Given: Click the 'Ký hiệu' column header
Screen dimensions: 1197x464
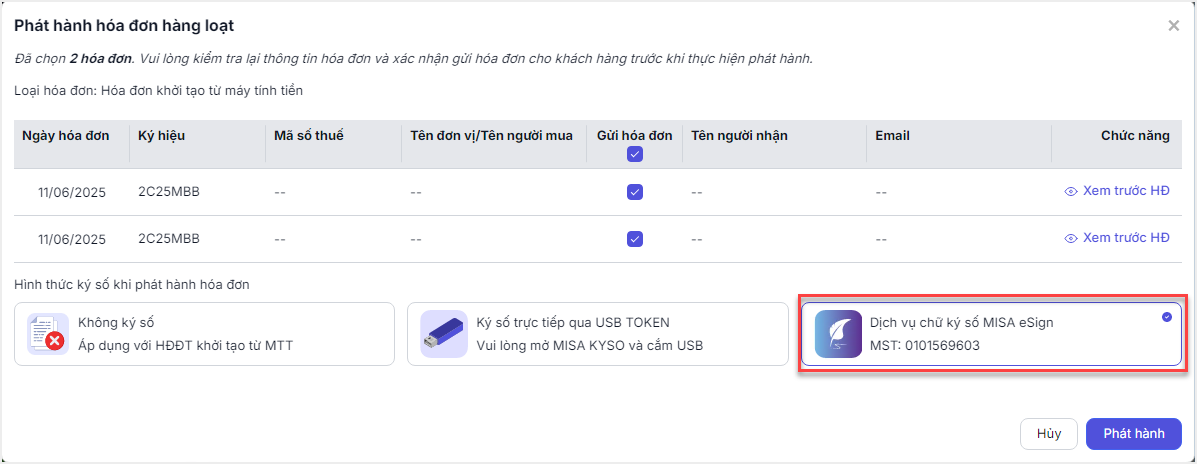Looking at the screenshot, I should pos(161,136).
